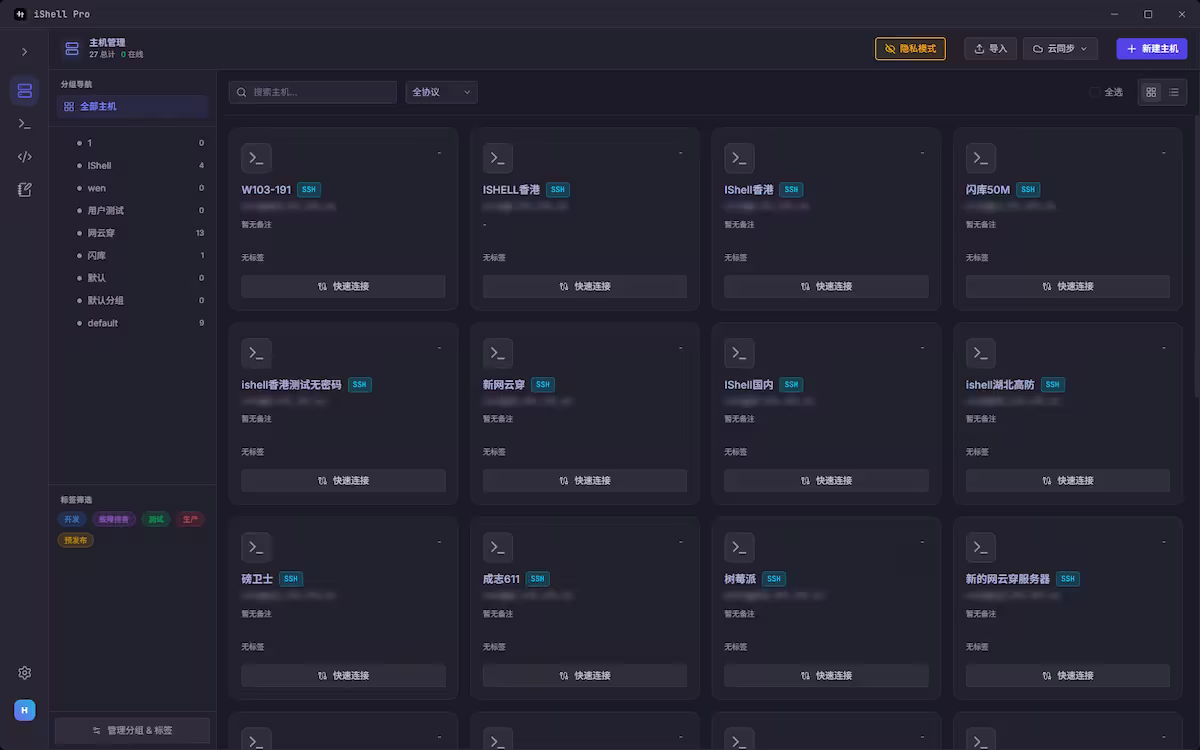Toggle 隐私模式 privacy mode
This screenshot has width=1200, height=750.
coord(910,48)
